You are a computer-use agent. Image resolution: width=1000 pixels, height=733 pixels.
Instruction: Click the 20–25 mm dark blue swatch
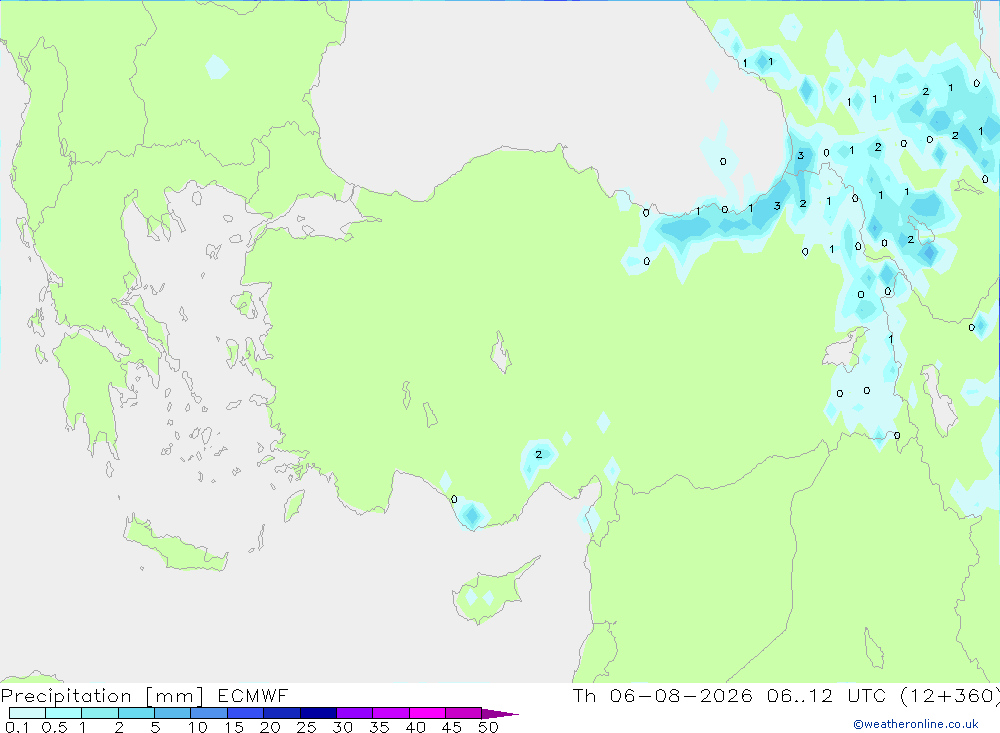282,713
